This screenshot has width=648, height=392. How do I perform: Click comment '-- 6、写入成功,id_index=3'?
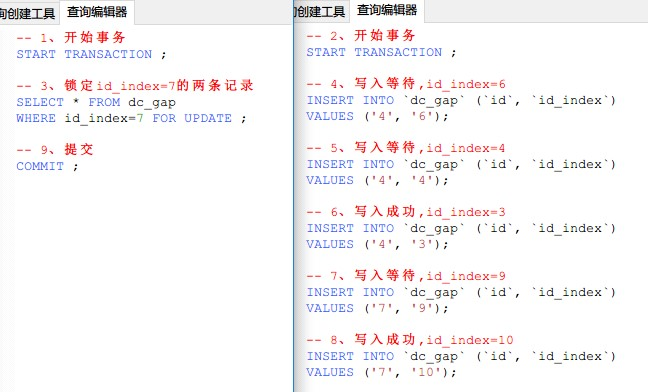[406, 212]
